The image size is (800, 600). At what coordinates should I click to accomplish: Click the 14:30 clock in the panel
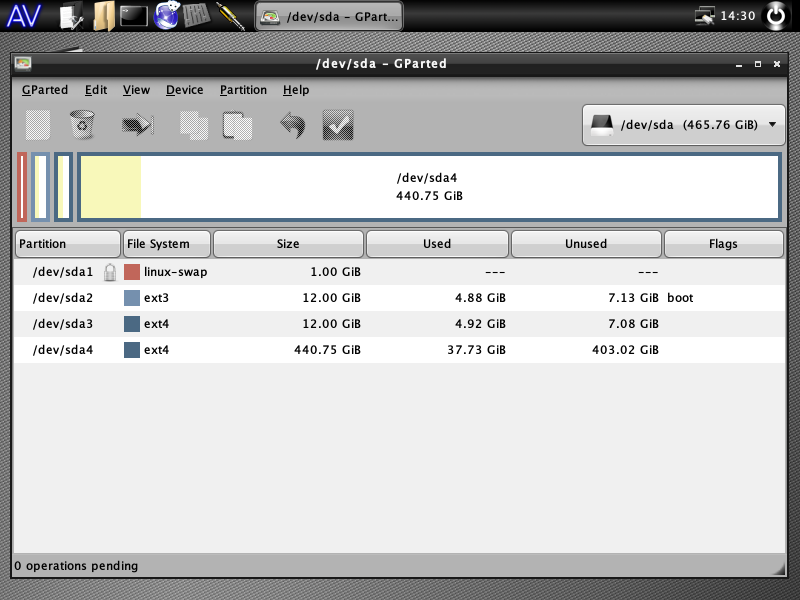(738, 16)
